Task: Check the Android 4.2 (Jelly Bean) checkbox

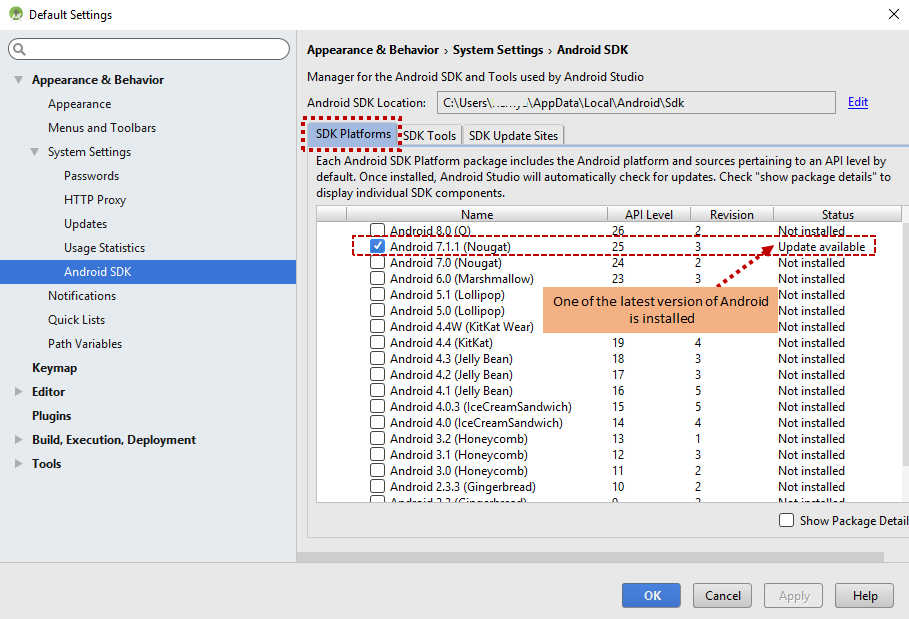Action: click(x=377, y=374)
